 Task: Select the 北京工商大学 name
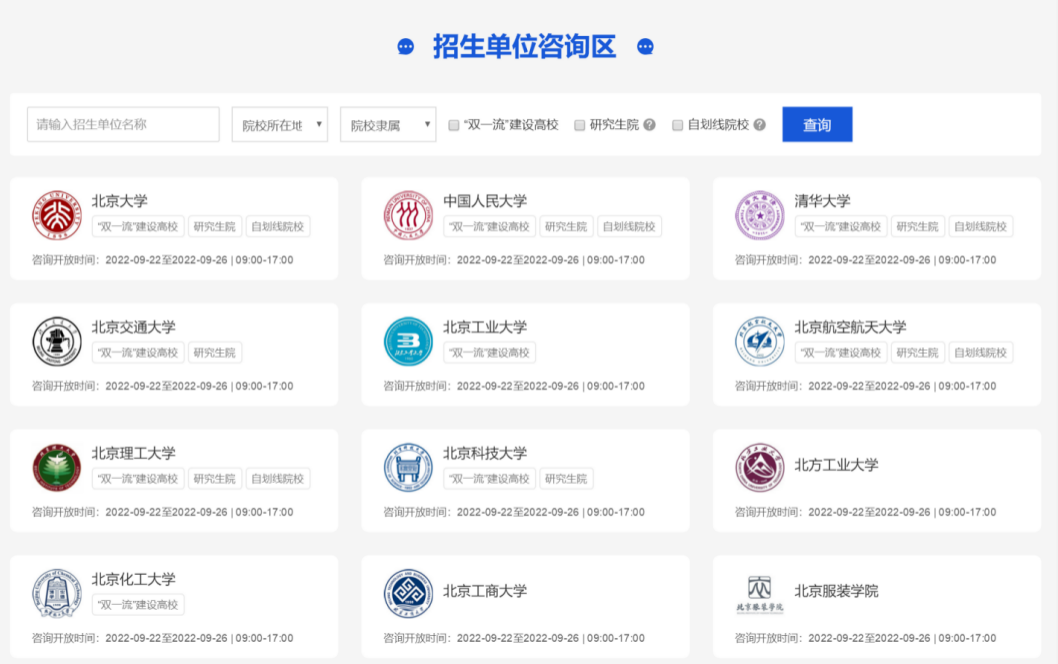(x=485, y=591)
